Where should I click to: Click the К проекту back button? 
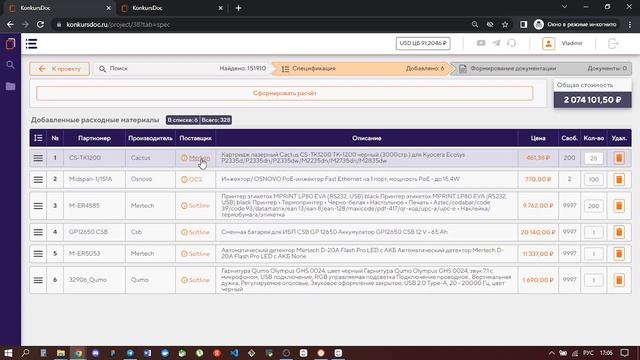tap(60, 69)
